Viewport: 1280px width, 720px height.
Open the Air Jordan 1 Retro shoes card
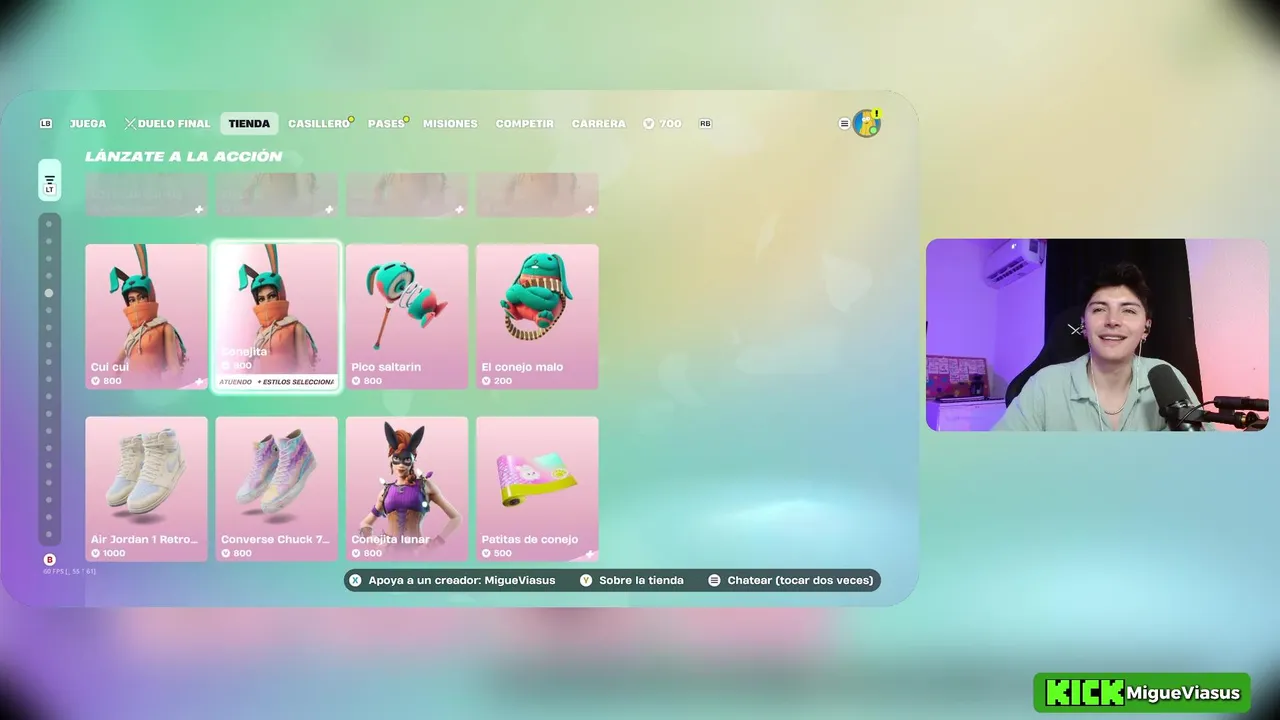[x=146, y=489]
